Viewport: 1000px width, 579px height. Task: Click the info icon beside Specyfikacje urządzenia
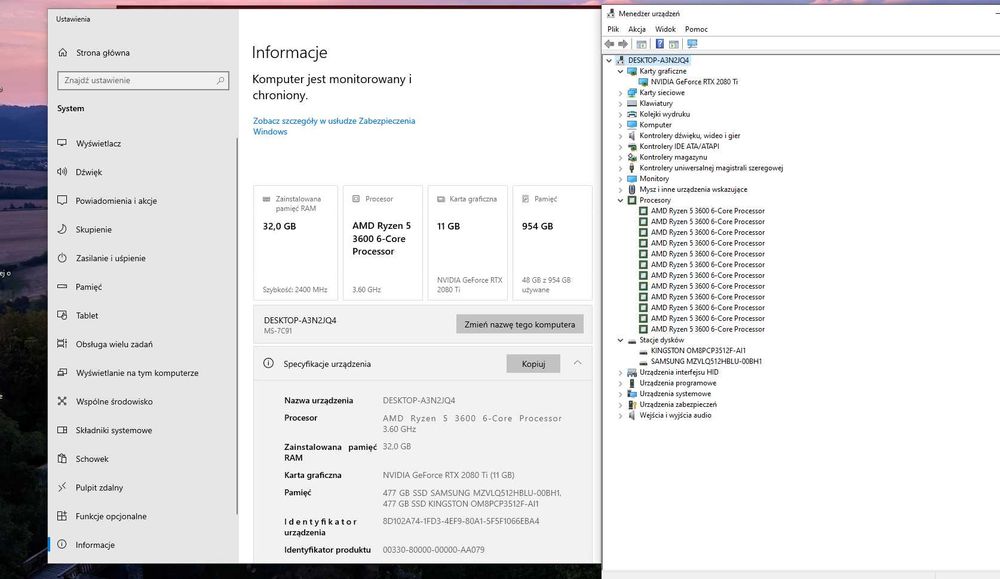[x=268, y=363]
